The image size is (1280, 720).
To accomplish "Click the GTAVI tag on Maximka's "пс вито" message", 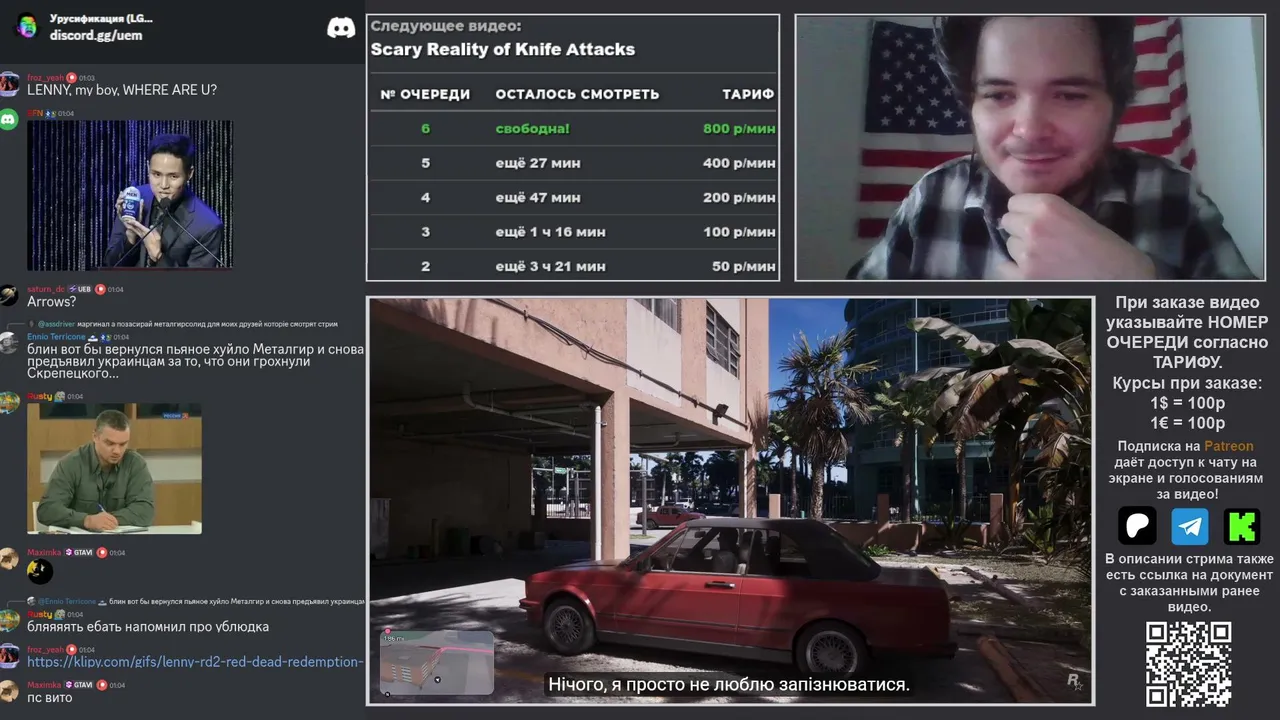I will click(80, 685).
